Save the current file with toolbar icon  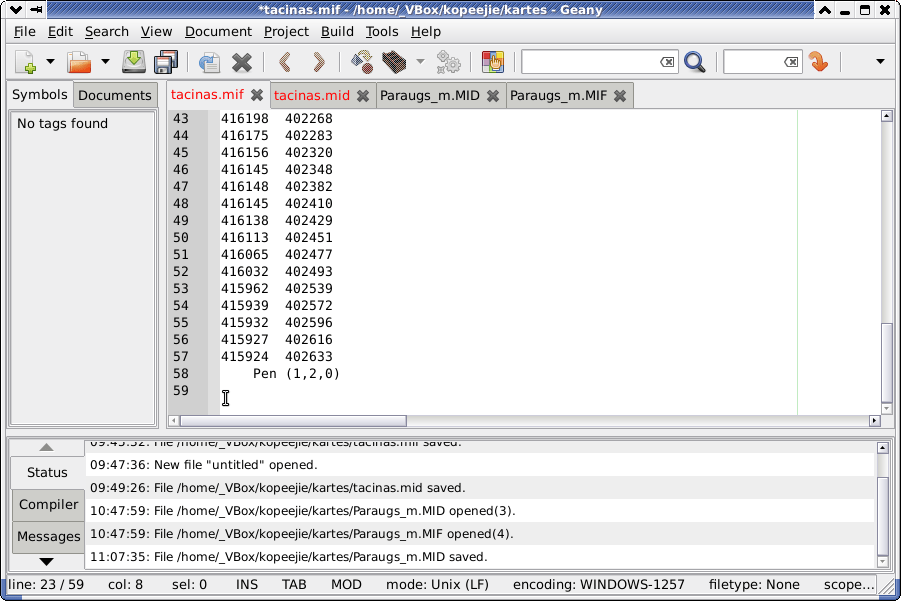(133, 61)
